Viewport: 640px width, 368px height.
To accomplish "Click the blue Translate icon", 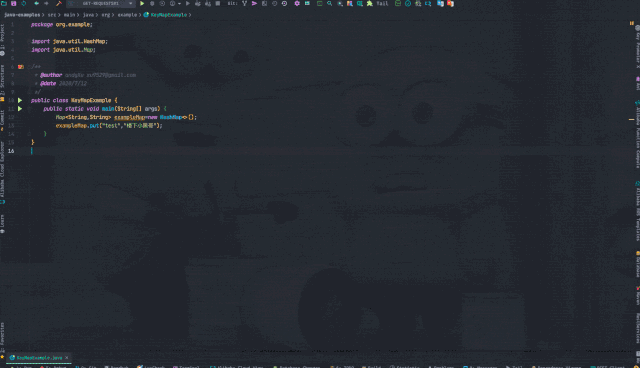I will pos(440,3).
